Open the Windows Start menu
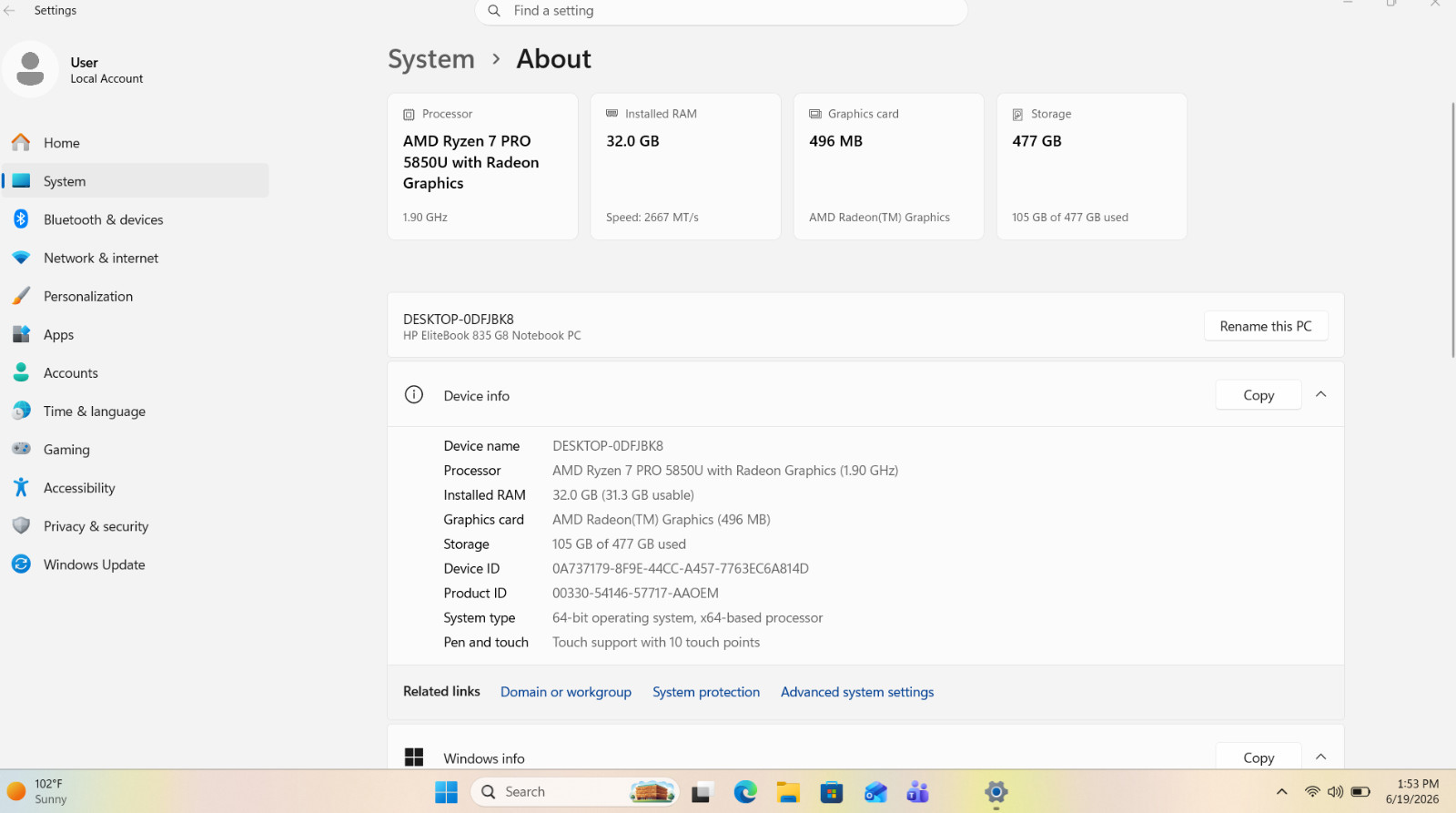The image size is (1456, 813). [x=446, y=792]
